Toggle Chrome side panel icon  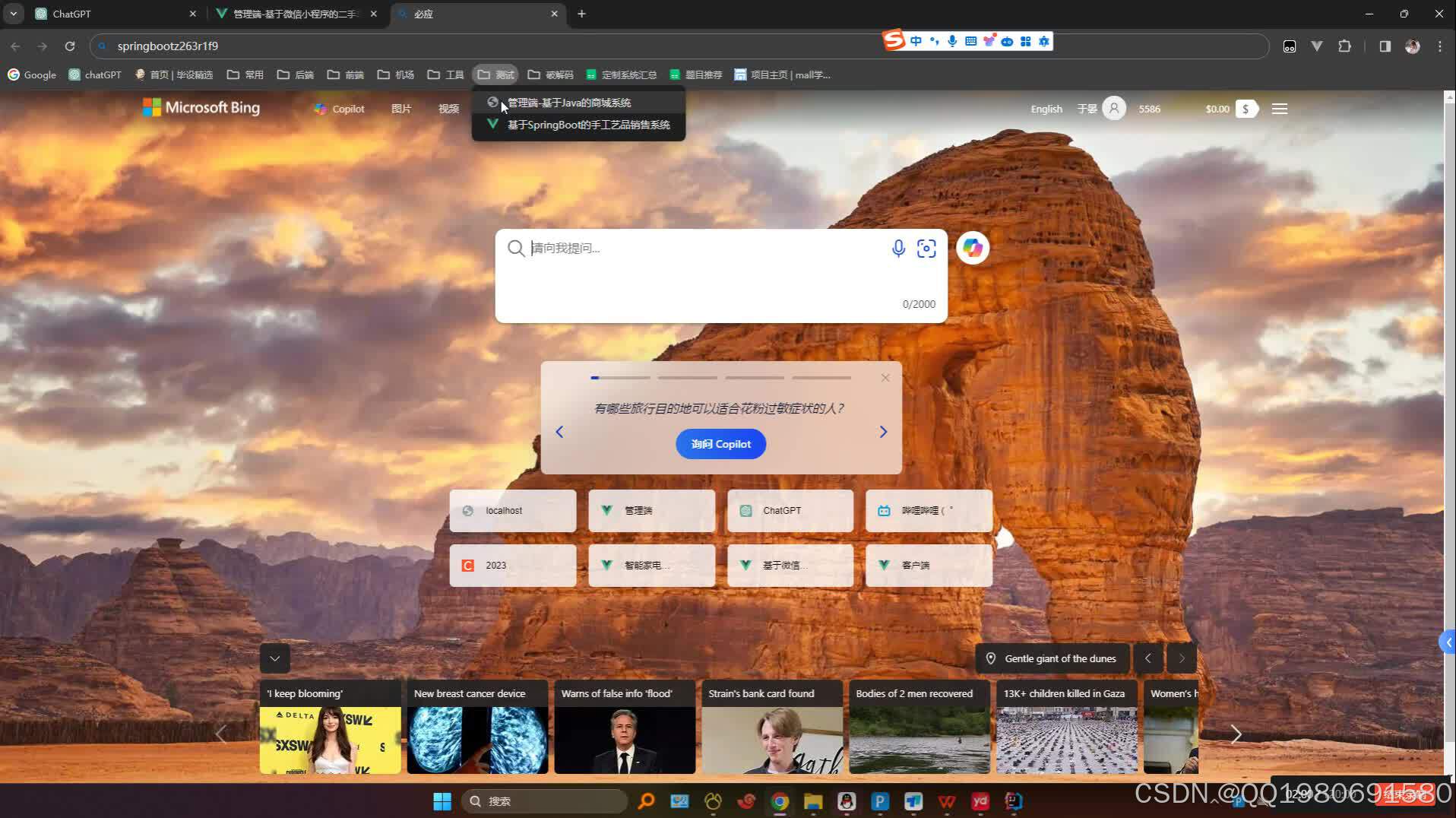pos(1385,46)
